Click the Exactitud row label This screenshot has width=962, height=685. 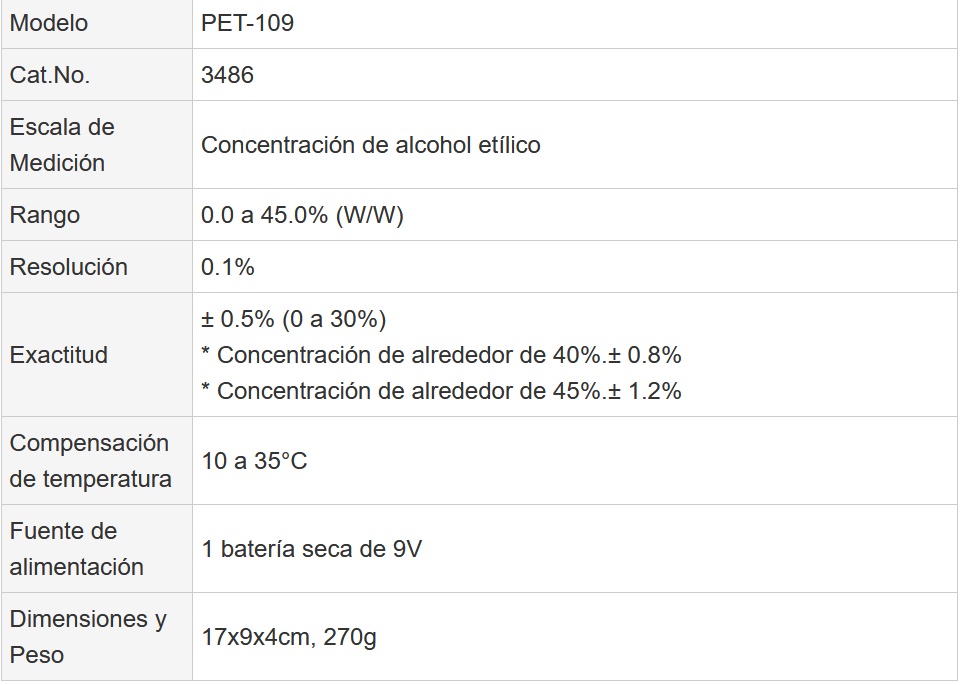coord(59,355)
